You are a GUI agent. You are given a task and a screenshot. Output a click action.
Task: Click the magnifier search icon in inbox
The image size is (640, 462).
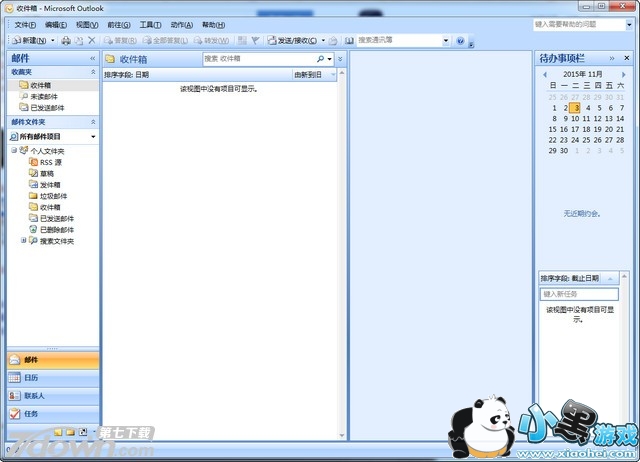pos(320,59)
